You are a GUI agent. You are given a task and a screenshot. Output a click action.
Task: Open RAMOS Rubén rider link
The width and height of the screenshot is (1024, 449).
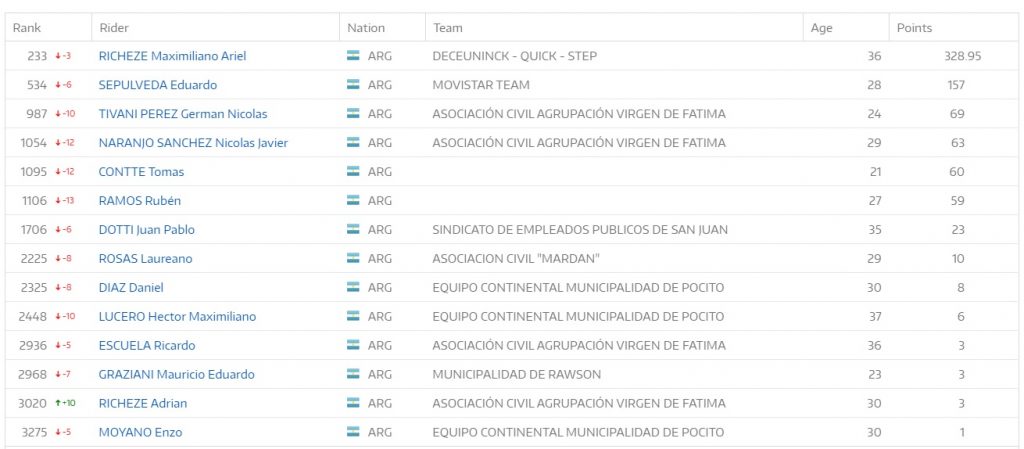pyautogui.click(x=140, y=201)
